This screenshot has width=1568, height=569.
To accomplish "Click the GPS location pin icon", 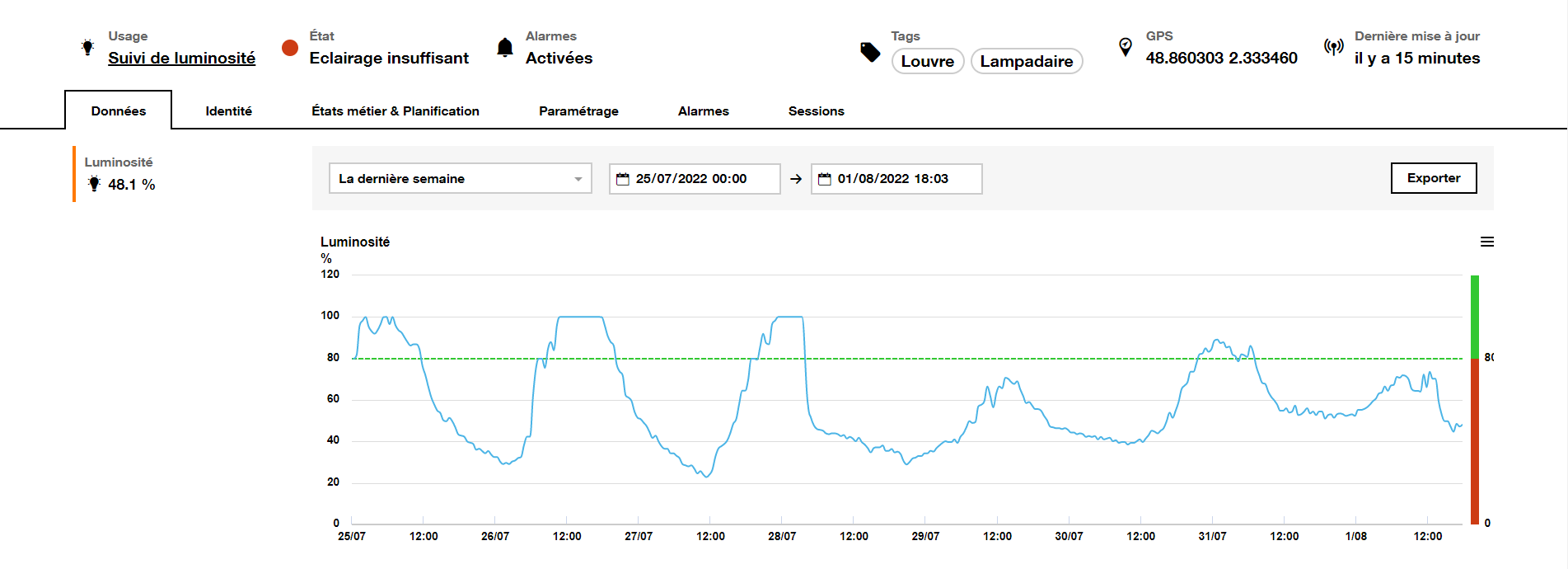I will pyautogui.click(x=1125, y=47).
